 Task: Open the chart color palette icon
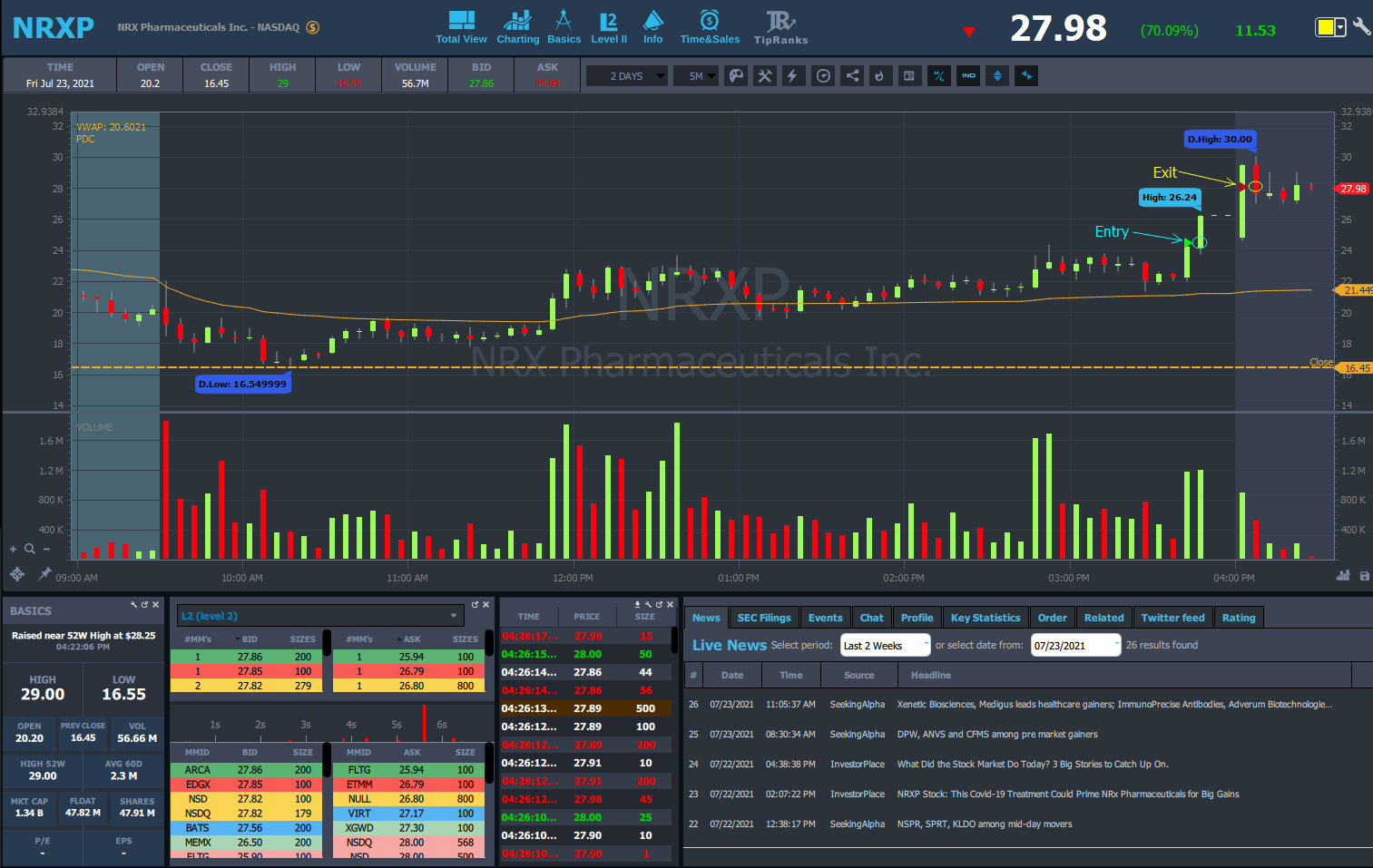tap(737, 76)
